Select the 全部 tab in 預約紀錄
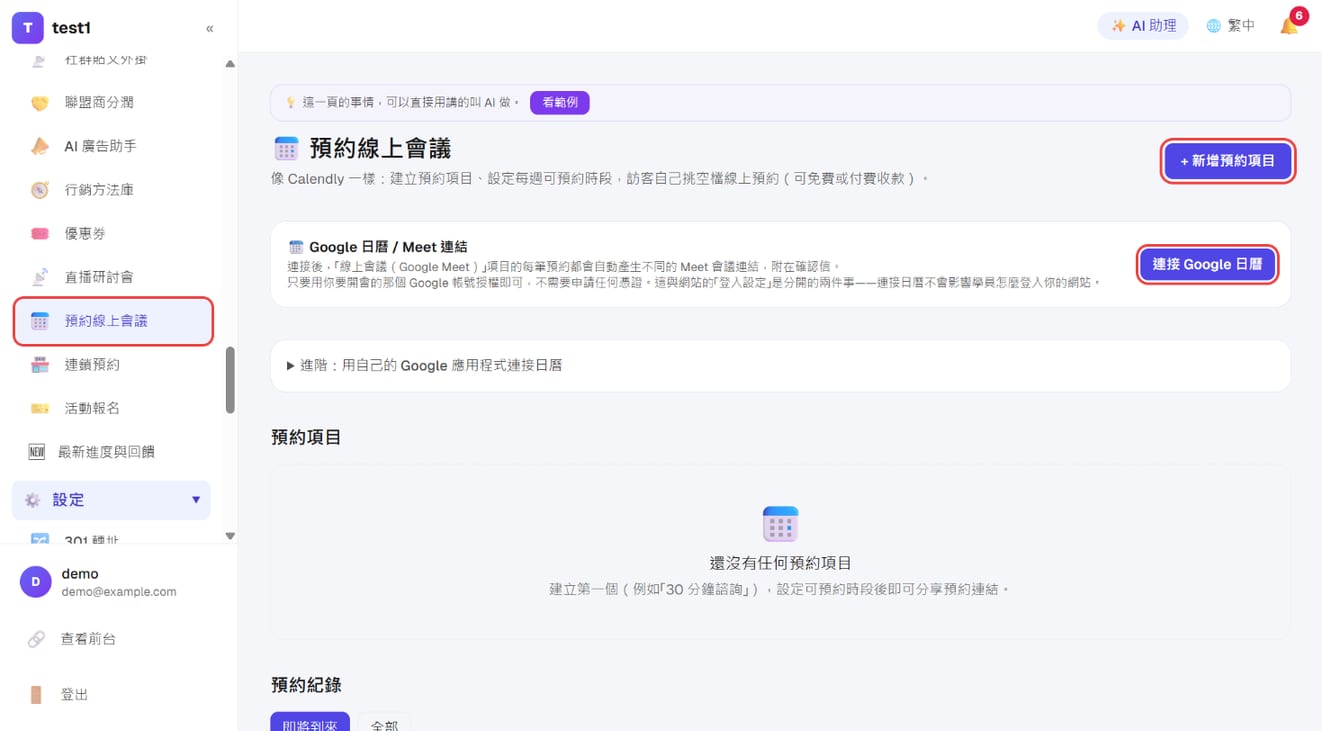This screenshot has height=731, width=1322. (384, 724)
